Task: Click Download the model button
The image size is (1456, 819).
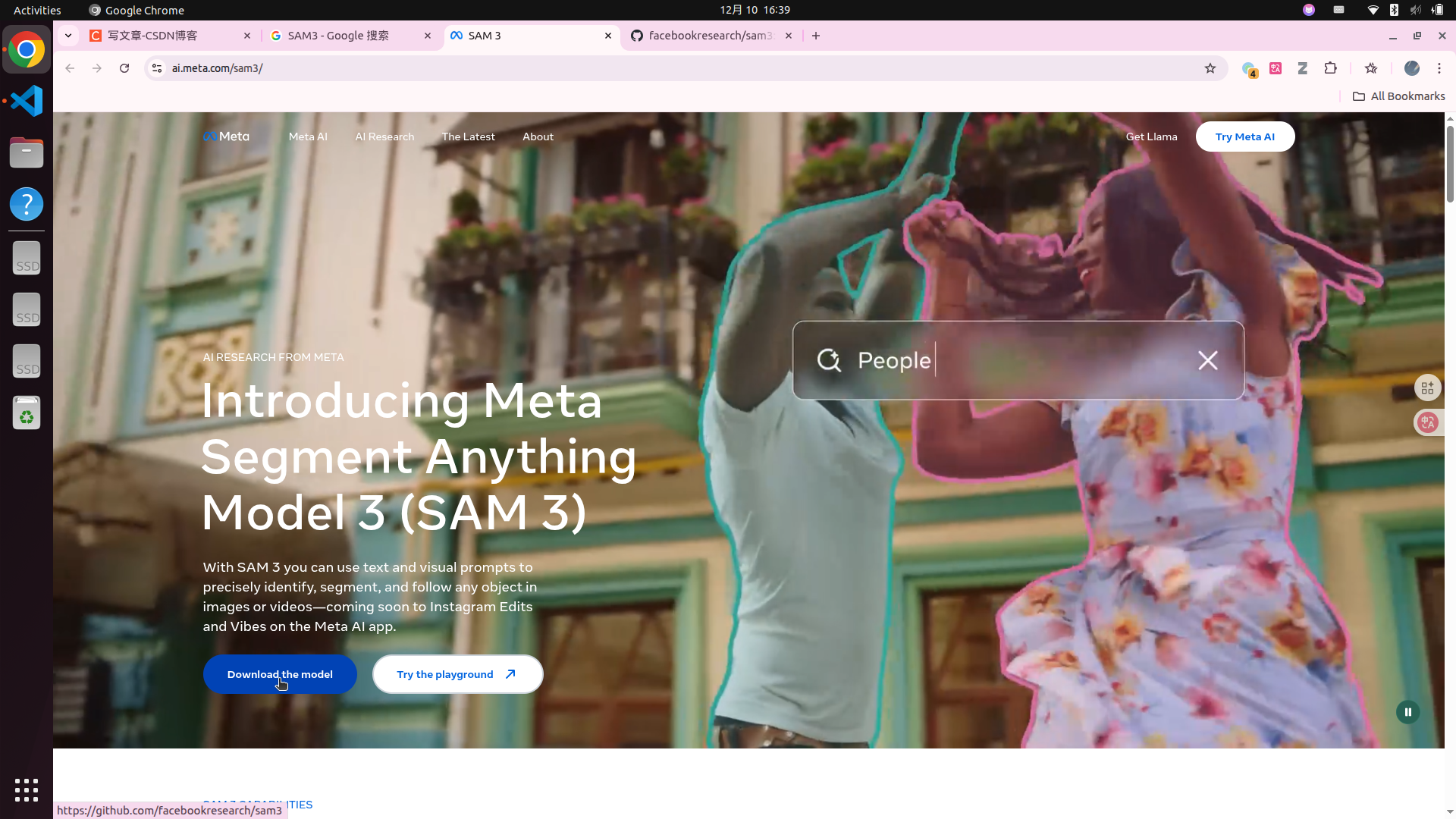Action: tap(280, 674)
